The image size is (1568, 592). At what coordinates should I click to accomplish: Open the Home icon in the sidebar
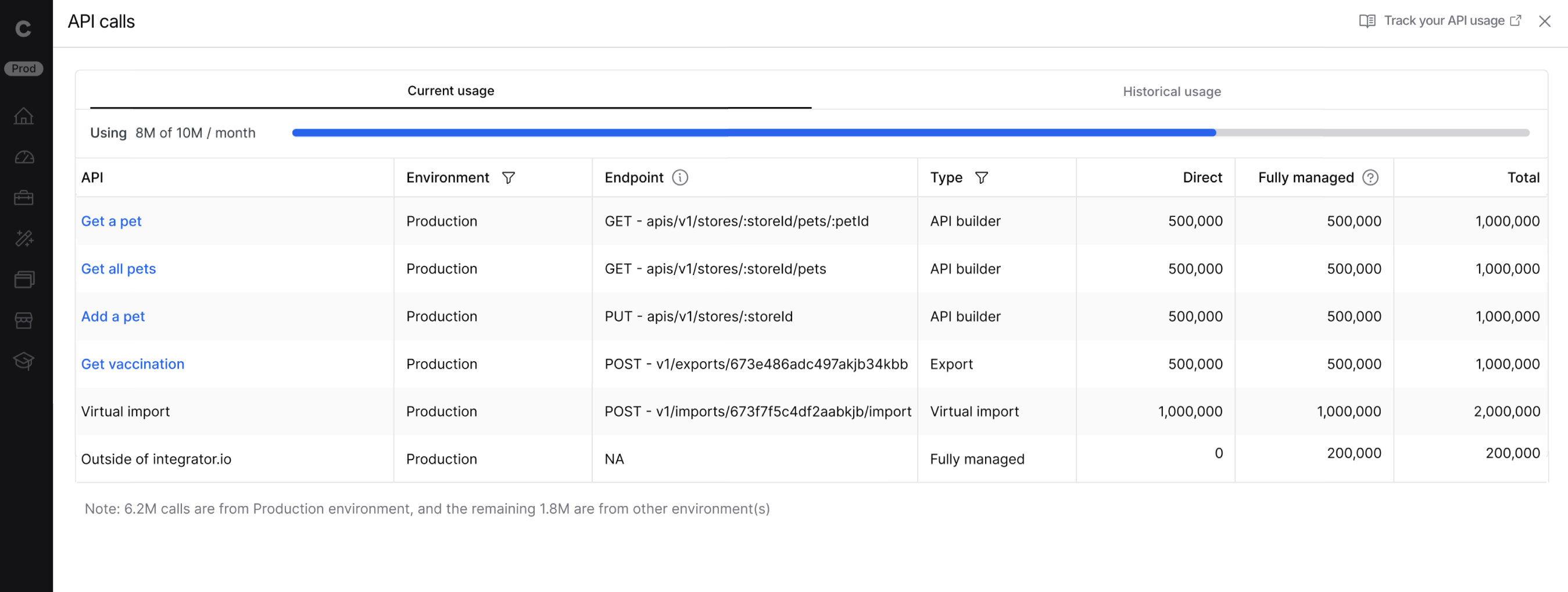[x=24, y=116]
